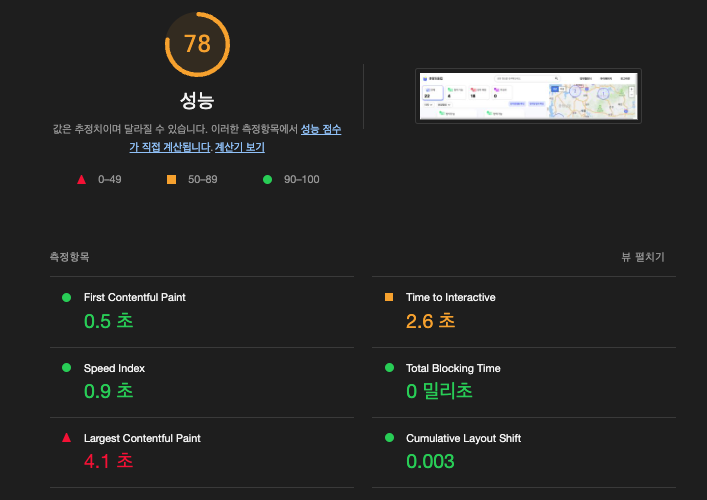Screen dimensions: 707x500
Task: Select the 'Time to Interactive' metric label
Action: 450,298
